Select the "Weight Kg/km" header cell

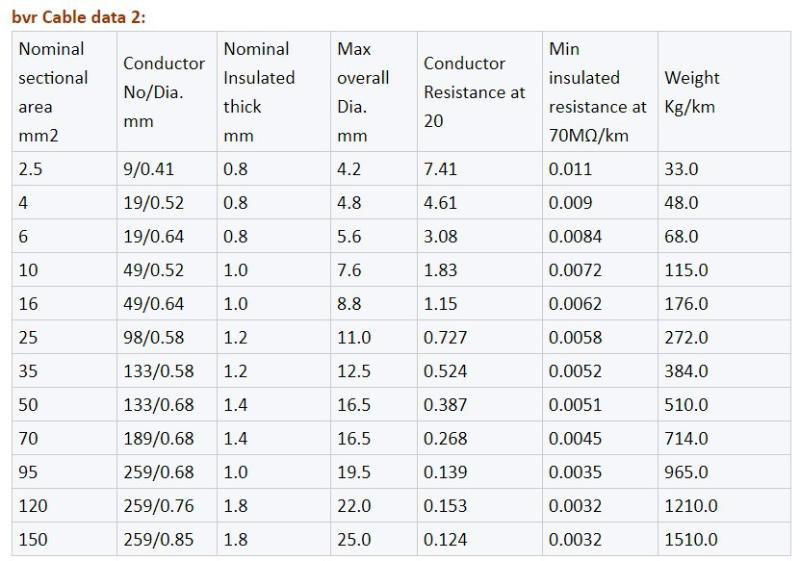pos(691,92)
